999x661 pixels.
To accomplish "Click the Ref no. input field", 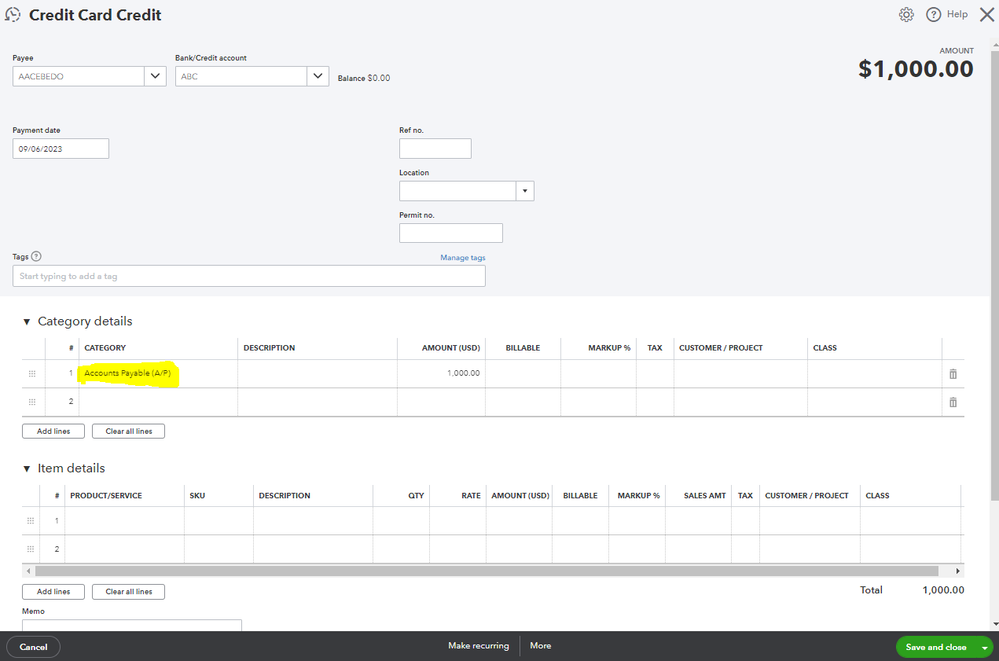I will (435, 149).
